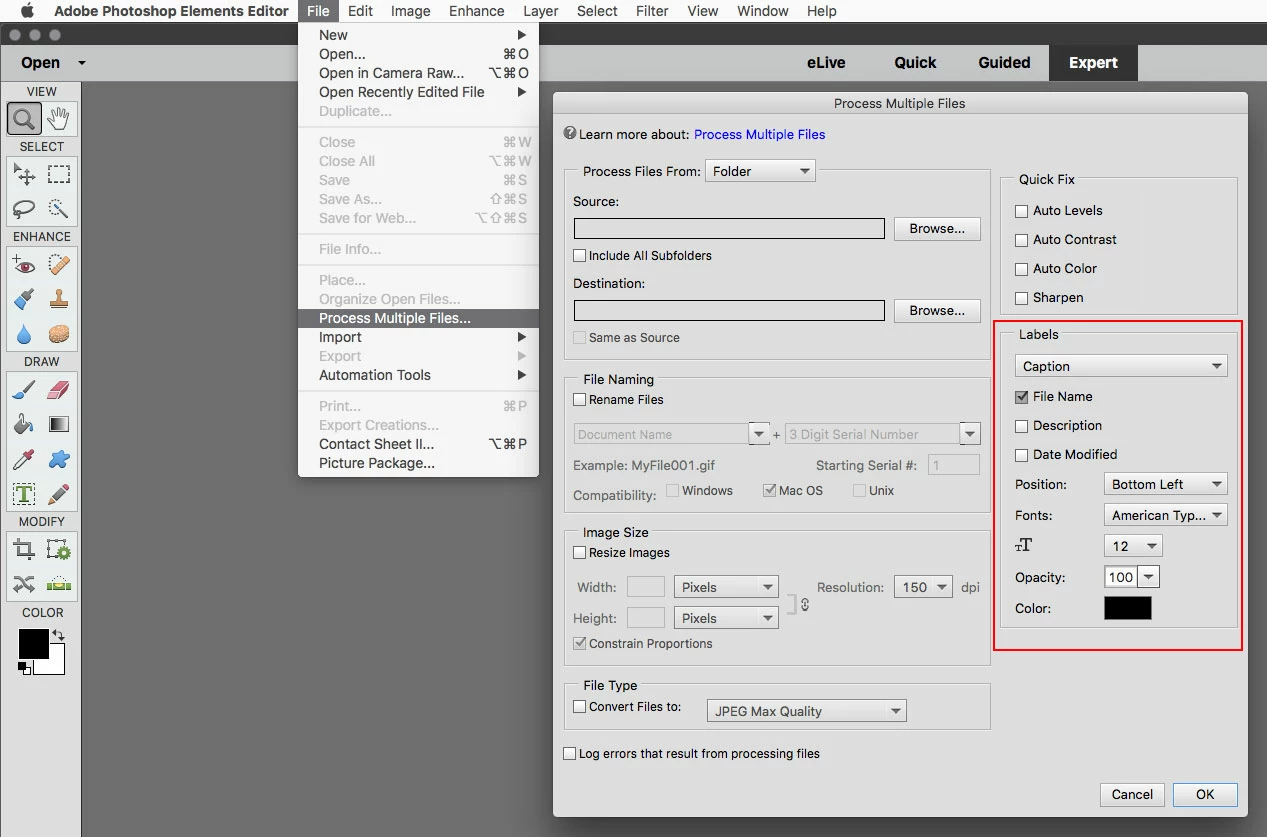Image resolution: width=1267 pixels, height=837 pixels.
Task: Select the Clone Stamp tool
Action: 59,299
